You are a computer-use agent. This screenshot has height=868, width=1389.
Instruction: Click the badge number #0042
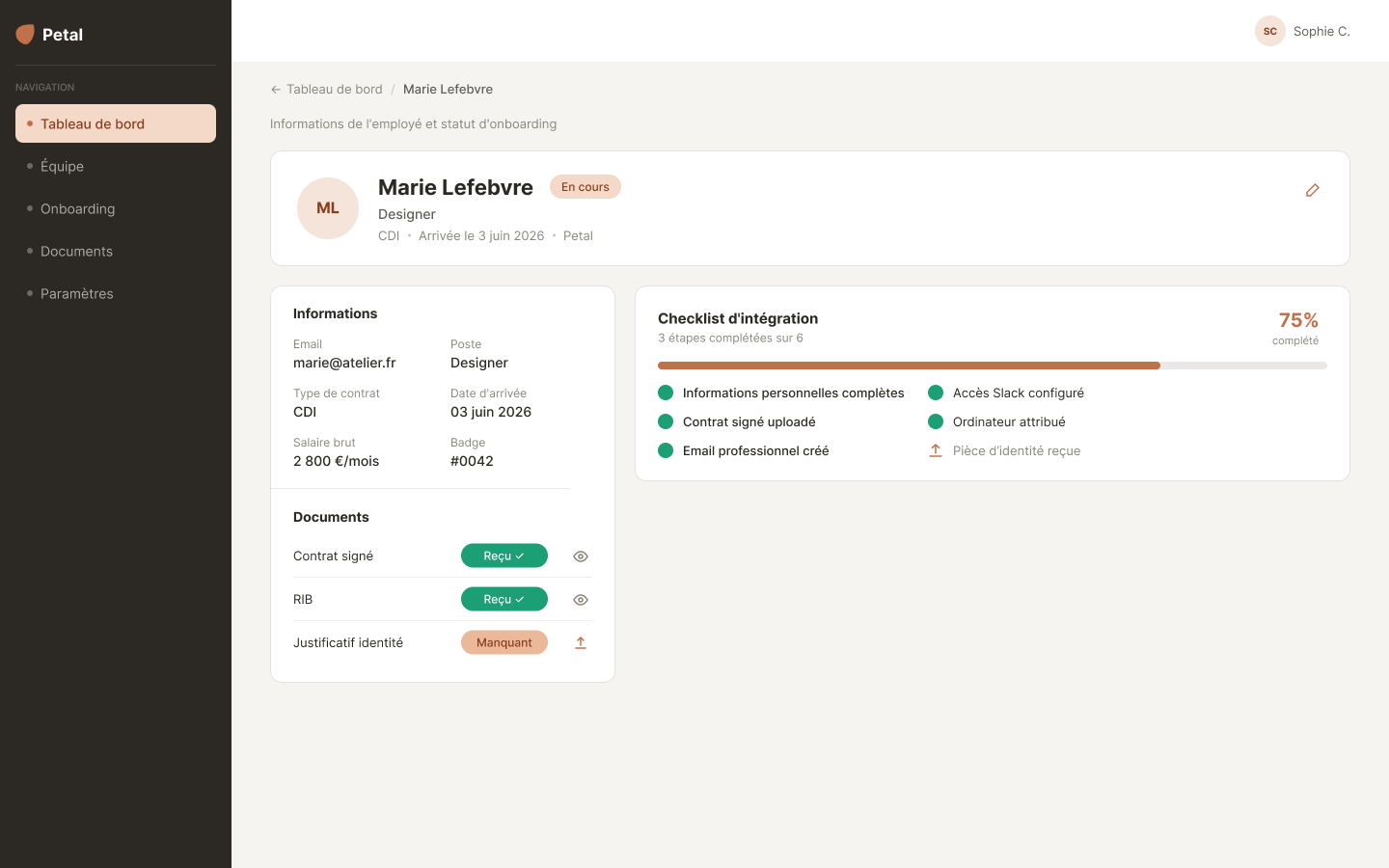(x=472, y=461)
